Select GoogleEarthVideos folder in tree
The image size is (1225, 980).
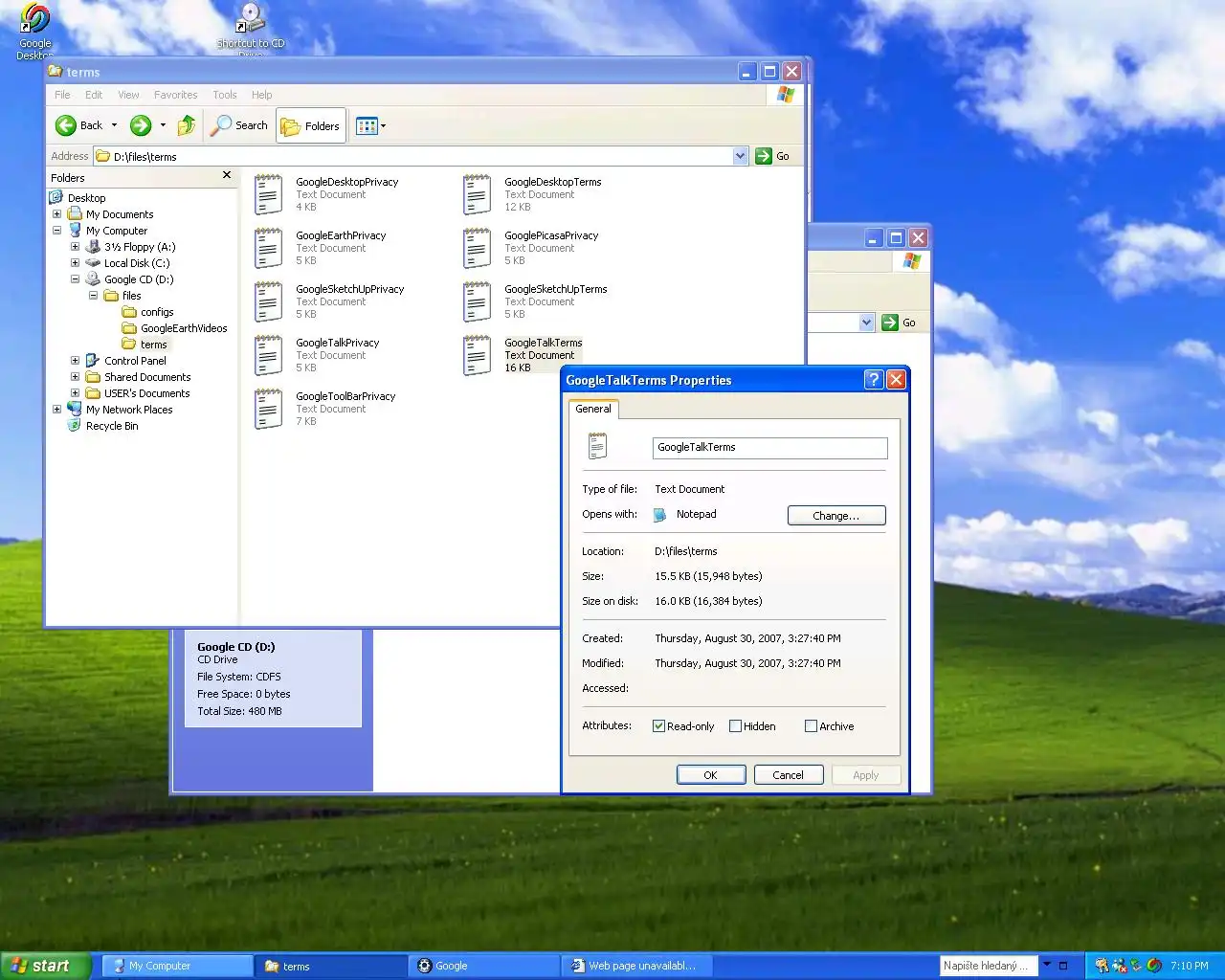click(184, 328)
